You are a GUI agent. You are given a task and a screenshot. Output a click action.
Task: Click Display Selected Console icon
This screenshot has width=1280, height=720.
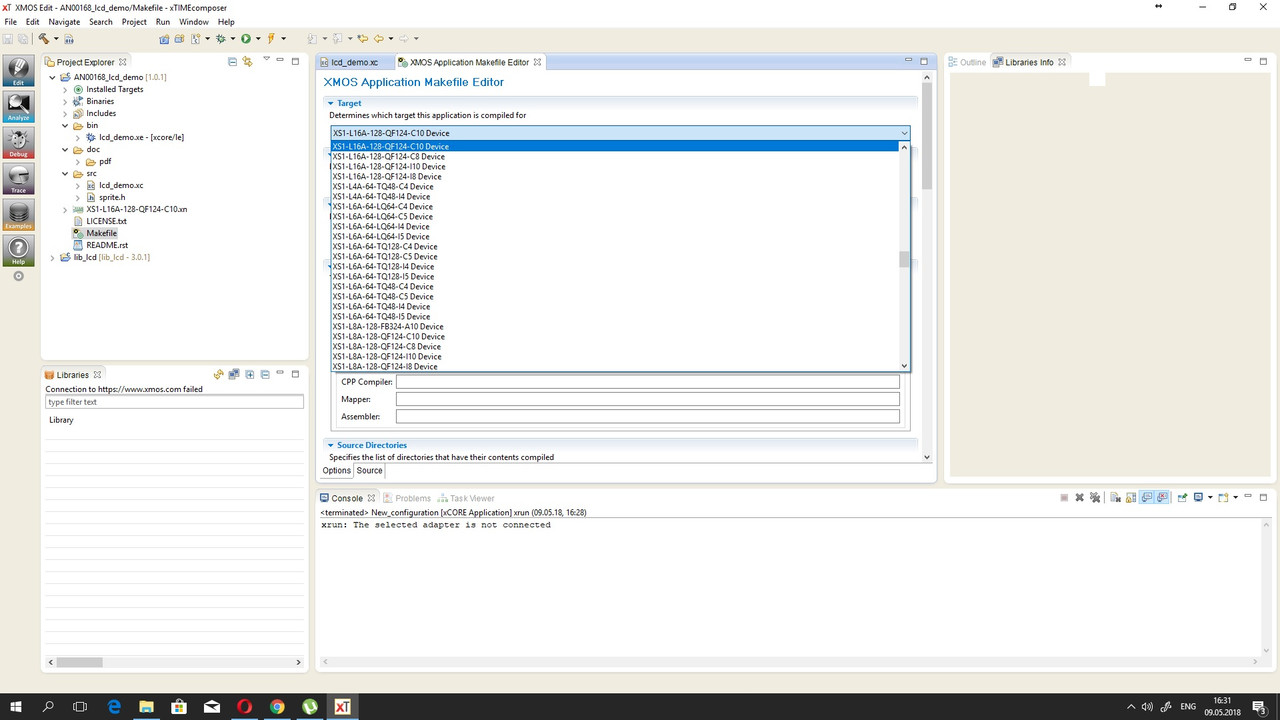pyautogui.click(x=1198, y=497)
